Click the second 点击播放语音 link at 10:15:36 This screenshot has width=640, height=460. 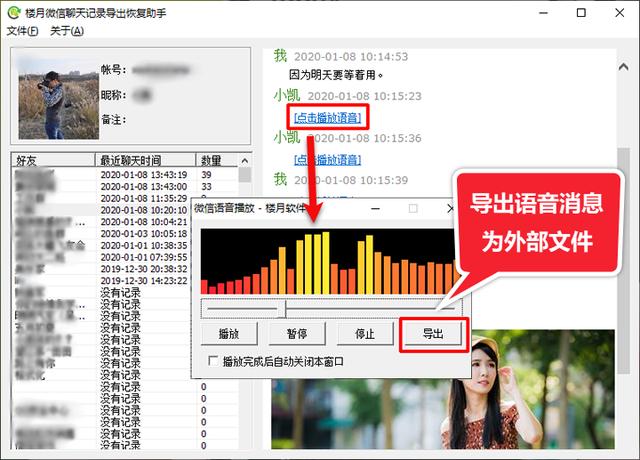(x=329, y=160)
